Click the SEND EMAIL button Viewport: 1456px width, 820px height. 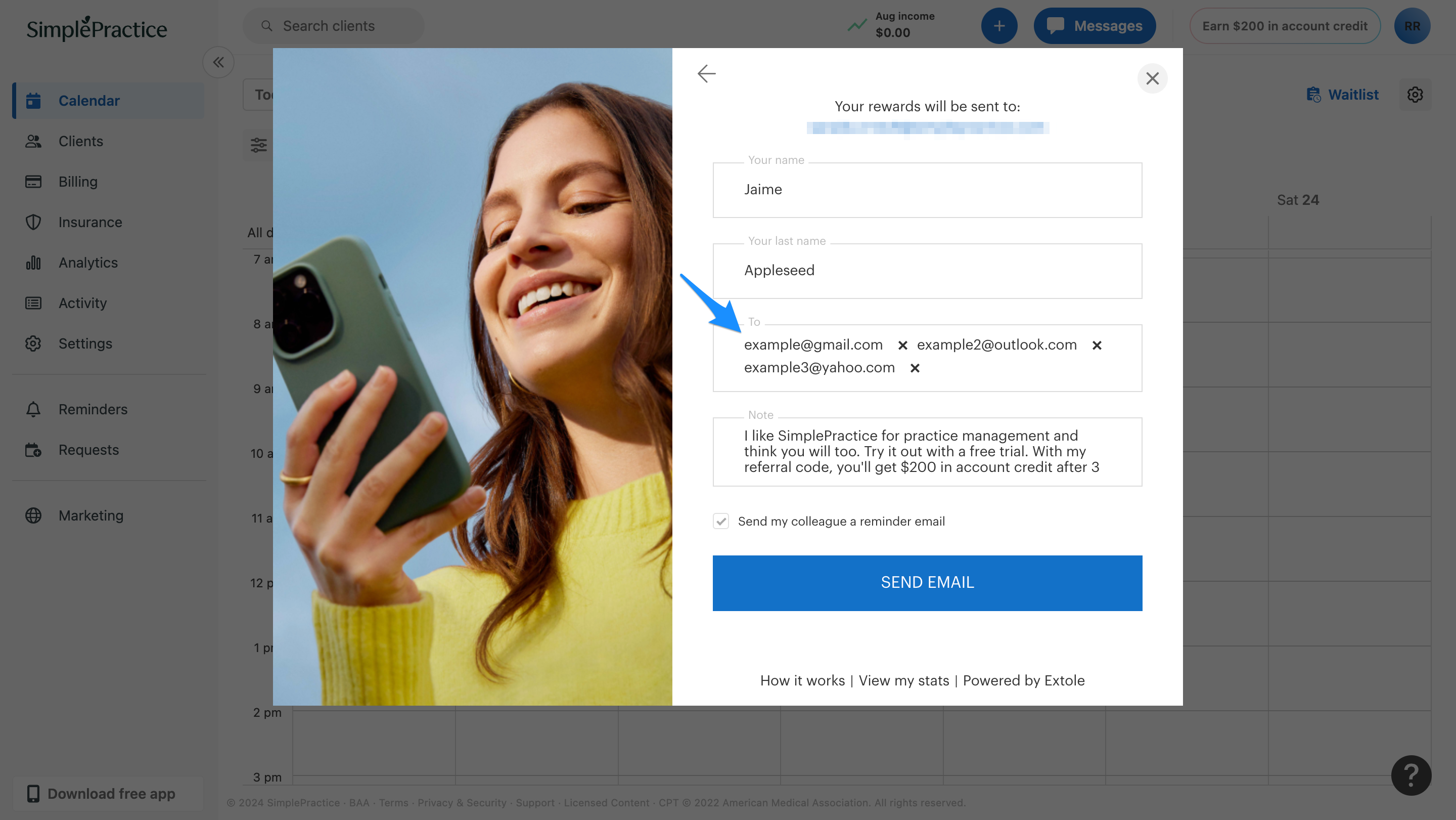click(x=927, y=582)
